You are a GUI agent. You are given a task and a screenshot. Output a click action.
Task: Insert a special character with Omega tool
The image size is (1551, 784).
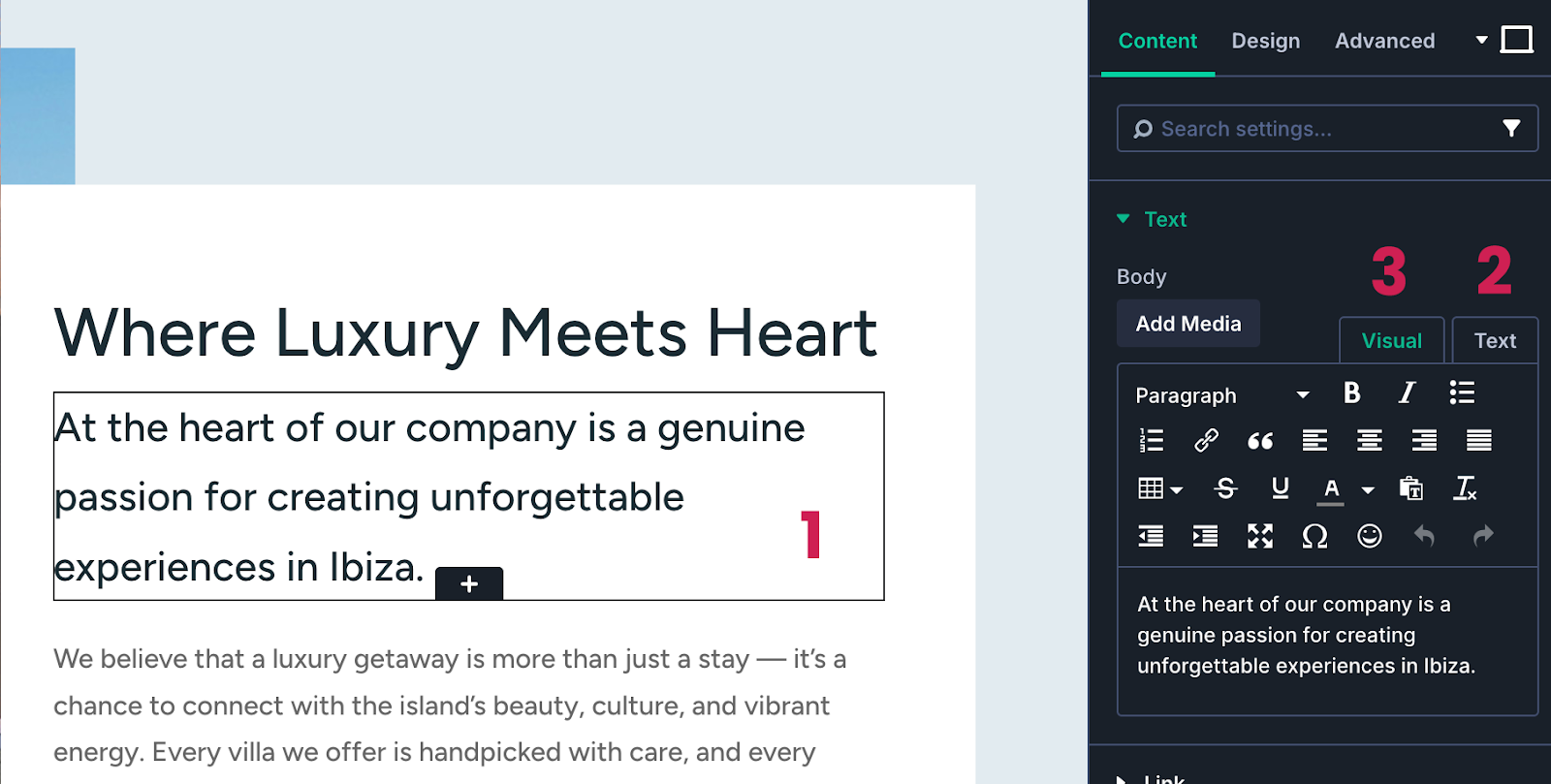coord(1314,536)
